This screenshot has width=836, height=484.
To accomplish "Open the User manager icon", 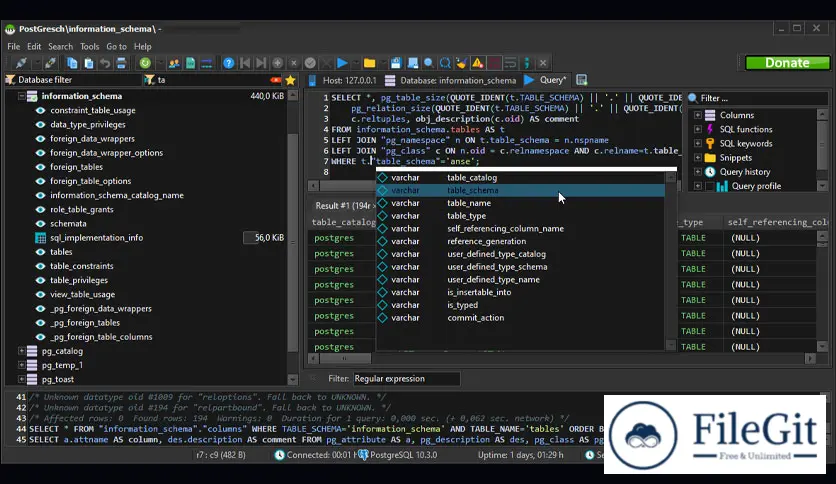I will pyautogui.click(x=174, y=63).
